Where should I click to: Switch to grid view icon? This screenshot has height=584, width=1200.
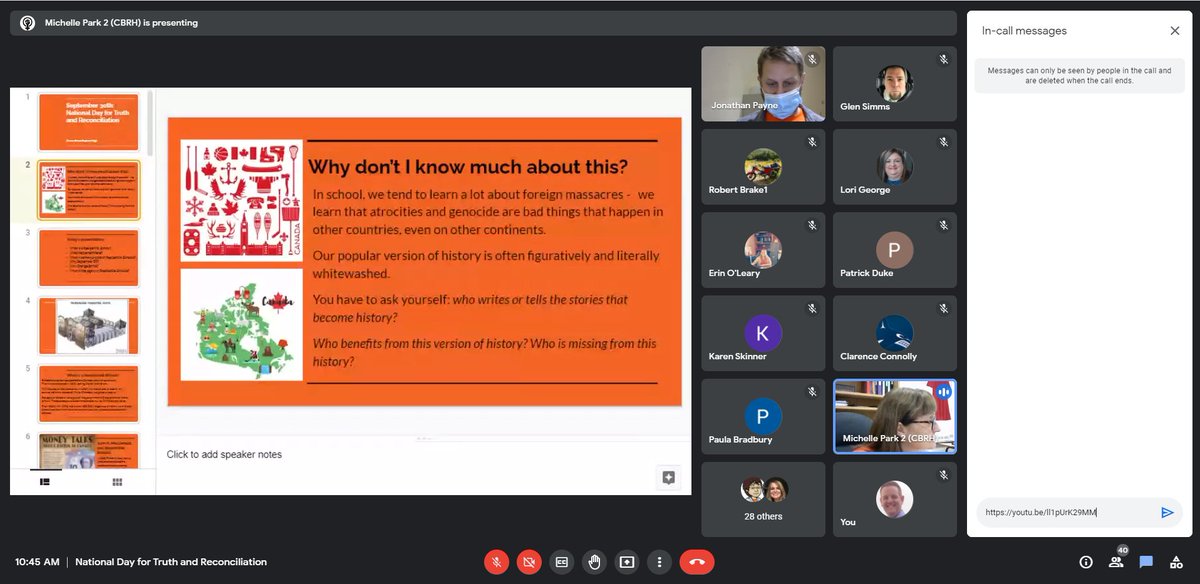[x=117, y=482]
